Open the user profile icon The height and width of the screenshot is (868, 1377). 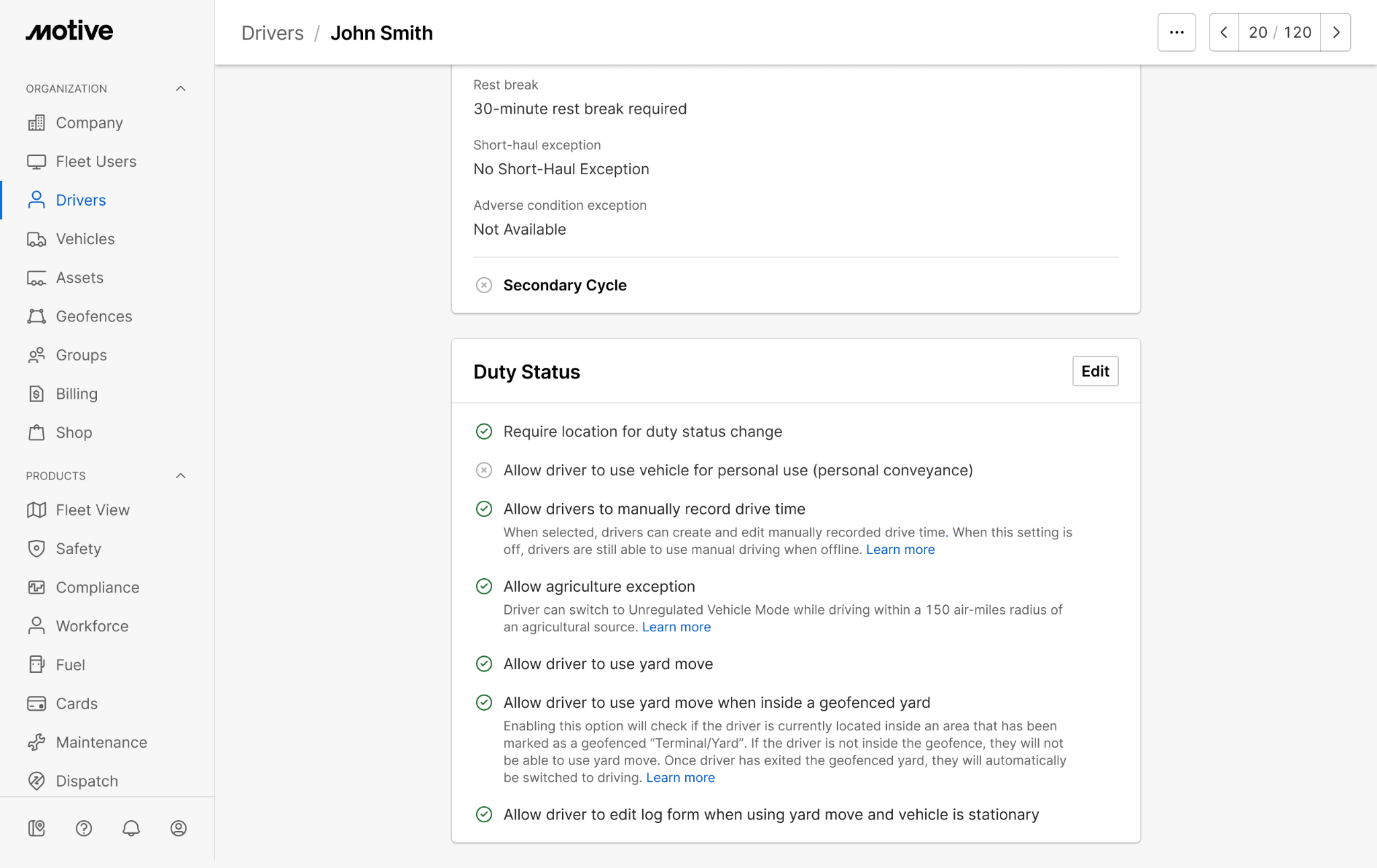click(x=178, y=828)
